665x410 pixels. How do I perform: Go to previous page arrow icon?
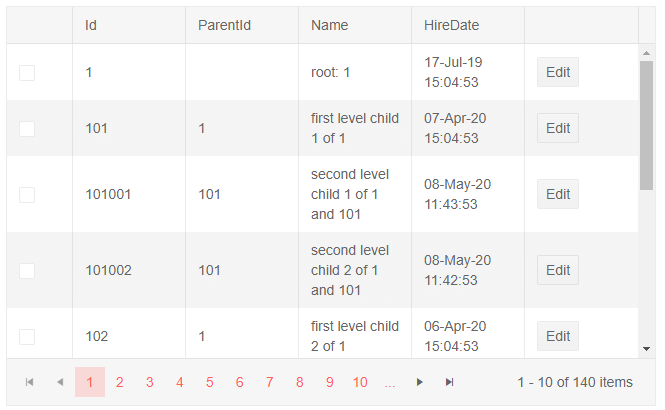(x=59, y=382)
